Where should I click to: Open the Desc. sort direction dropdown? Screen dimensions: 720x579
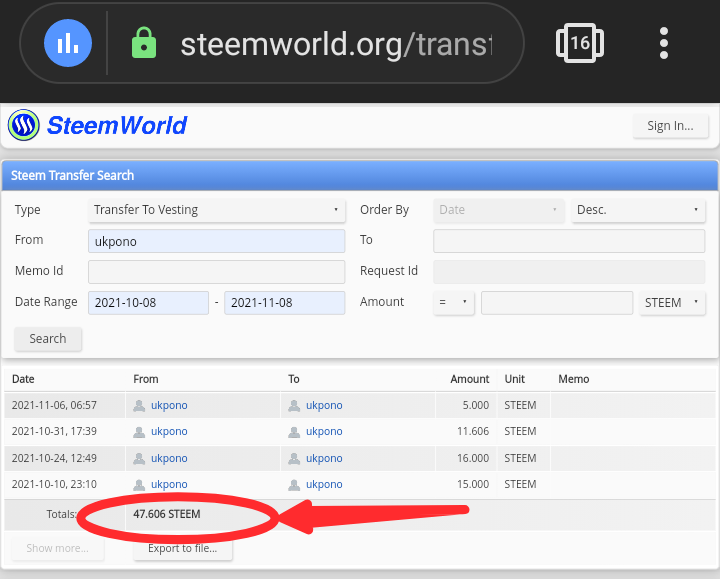tap(638, 210)
